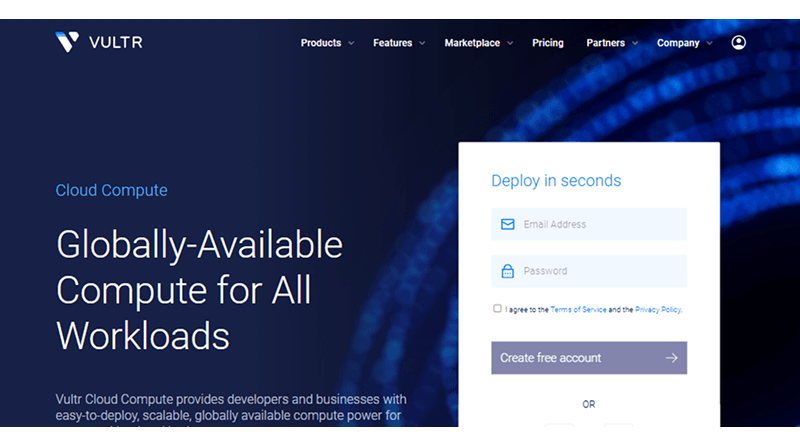Open the Marketplace menu
This screenshot has width=800, height=445.
[x=472, y=43]
